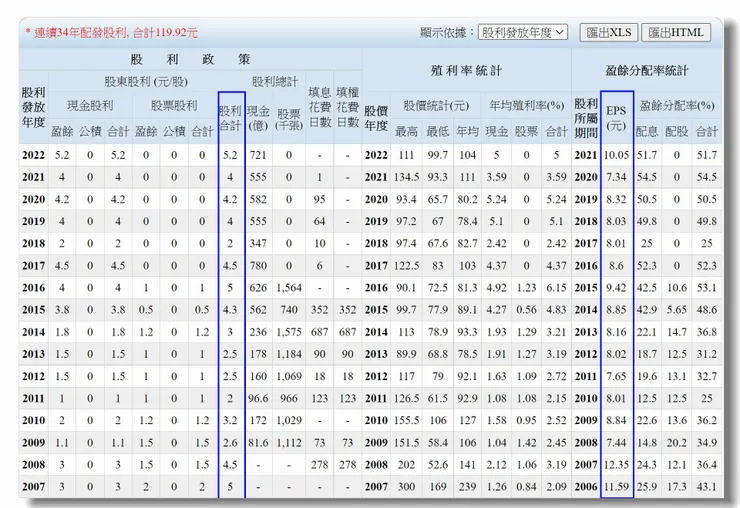Select lowest price cell 58.4
740x508 pixels.
tap(437, 442)
